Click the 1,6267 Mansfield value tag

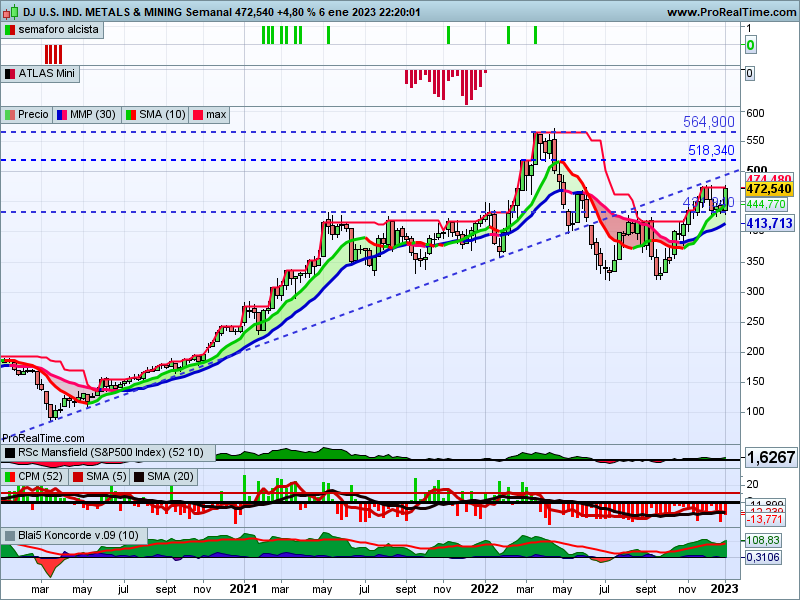point(771,457)
